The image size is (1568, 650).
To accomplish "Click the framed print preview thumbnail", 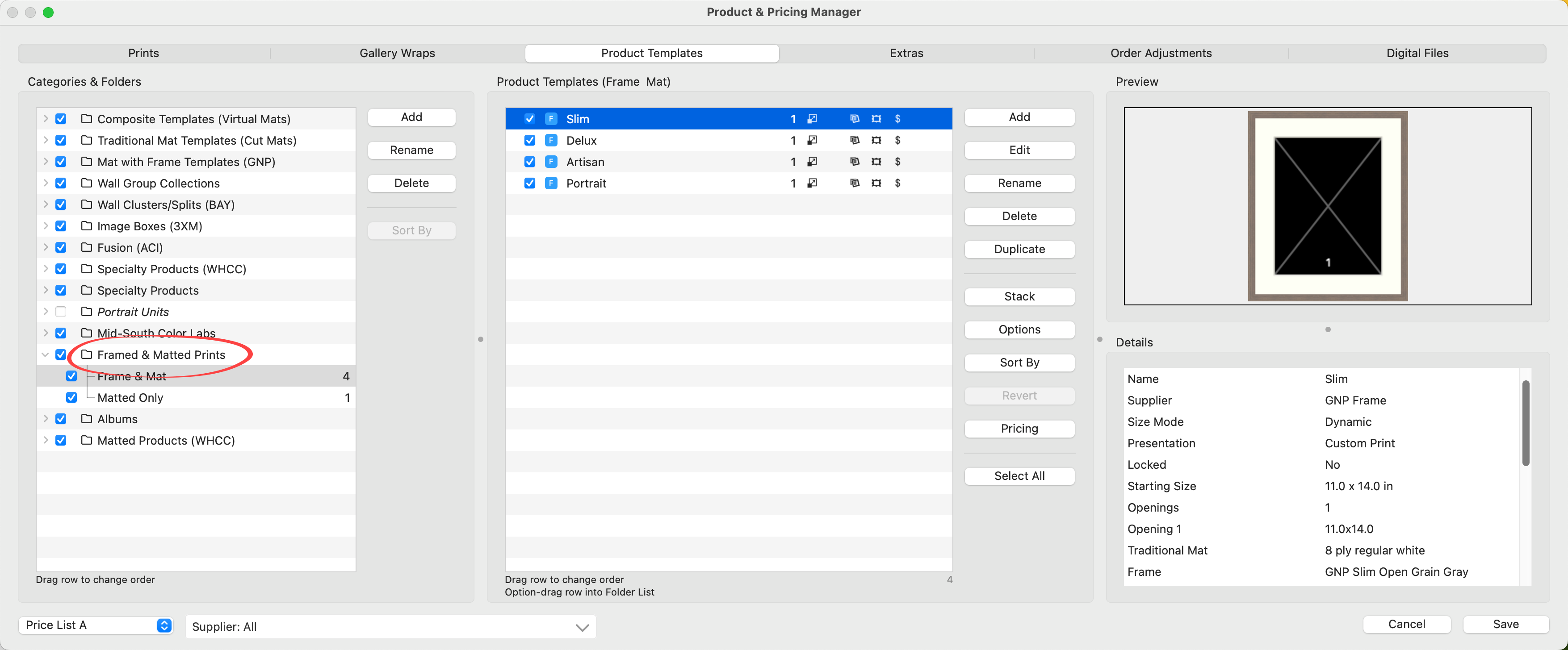I will [1327, 205].
